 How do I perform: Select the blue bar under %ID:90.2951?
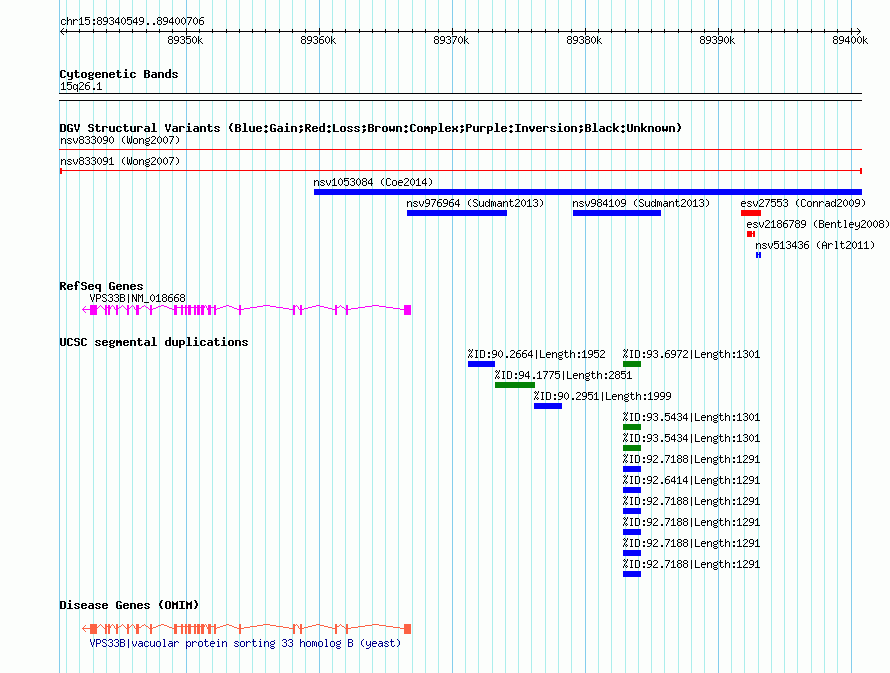[548, 406]
